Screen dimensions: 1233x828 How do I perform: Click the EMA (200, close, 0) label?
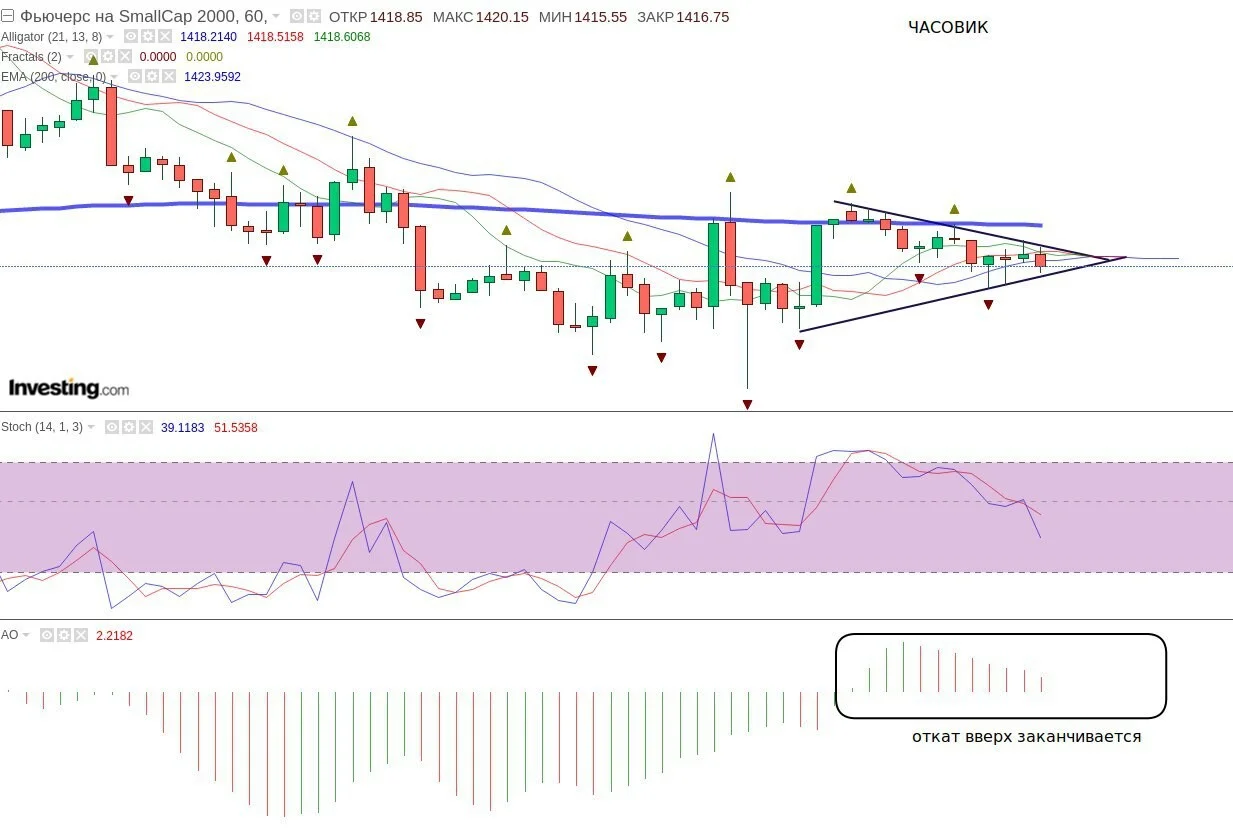click(54, 77)
